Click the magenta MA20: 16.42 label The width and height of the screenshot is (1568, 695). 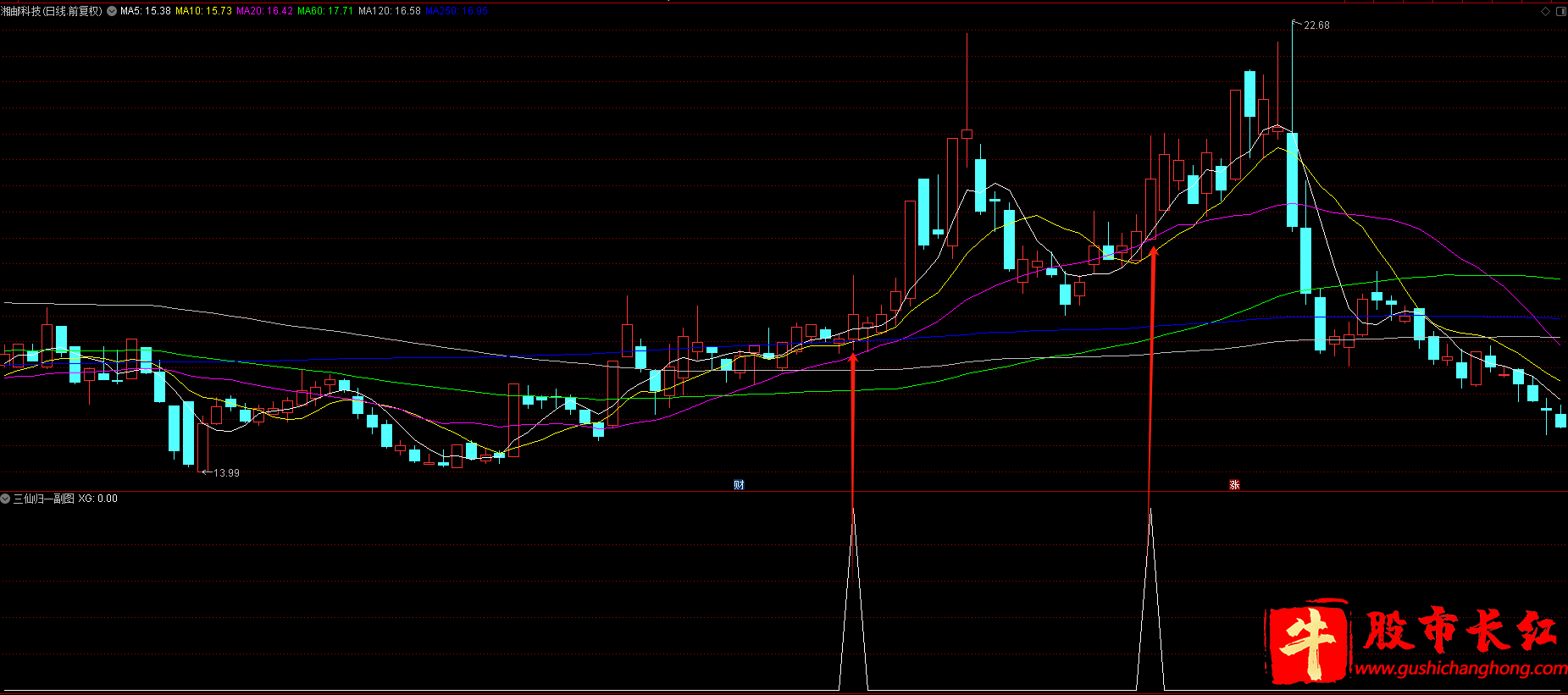click(264, 11)
